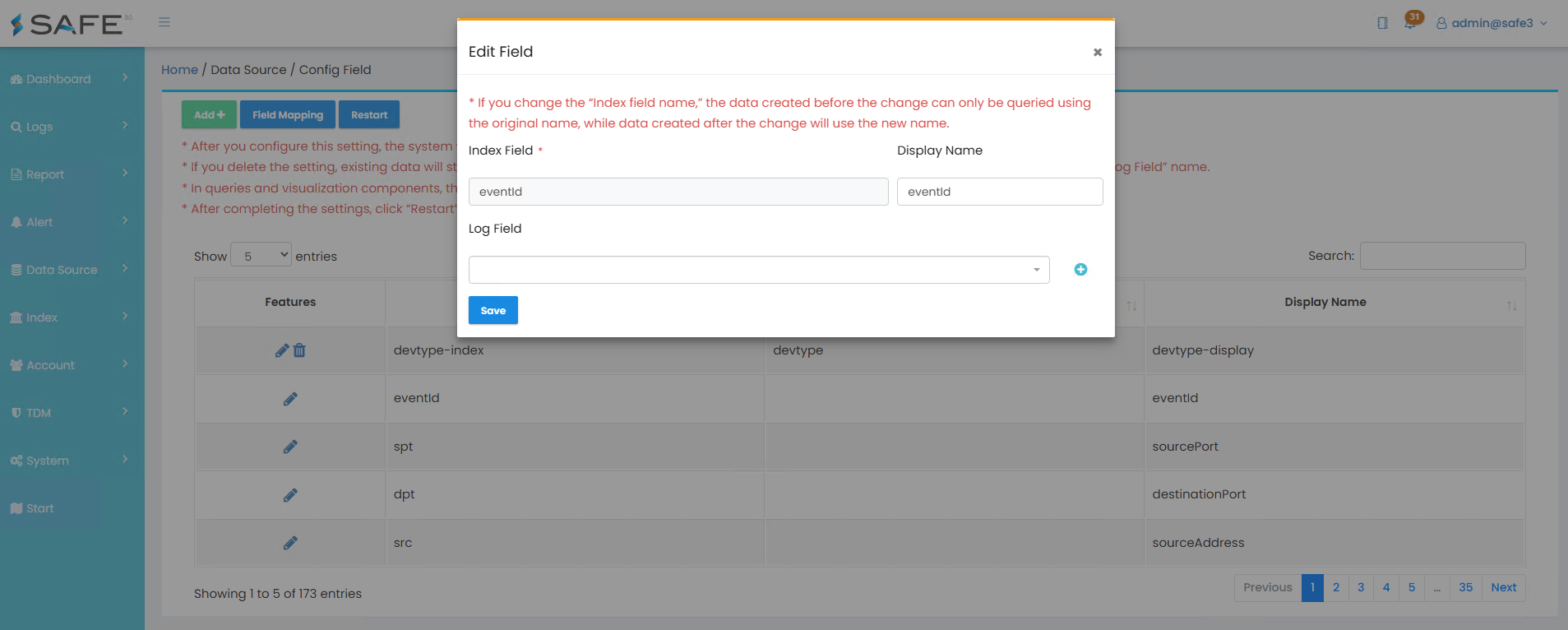Open the Show entries count dropdown

(261, 256)
